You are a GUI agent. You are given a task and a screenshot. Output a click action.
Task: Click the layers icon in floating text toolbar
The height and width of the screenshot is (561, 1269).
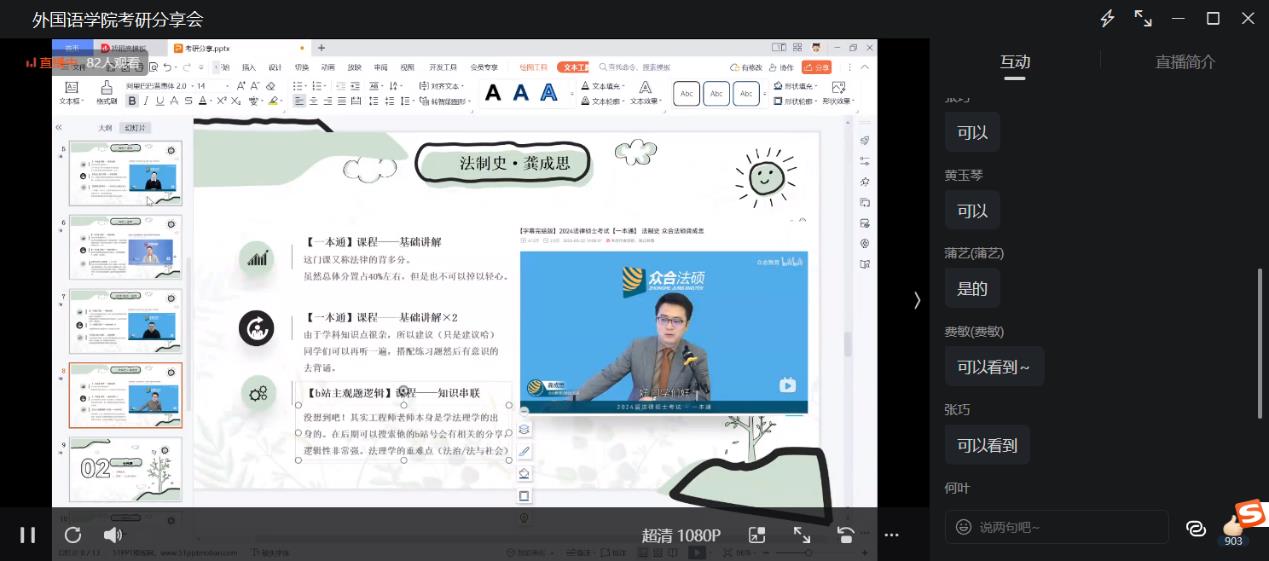tap(525, 429)
